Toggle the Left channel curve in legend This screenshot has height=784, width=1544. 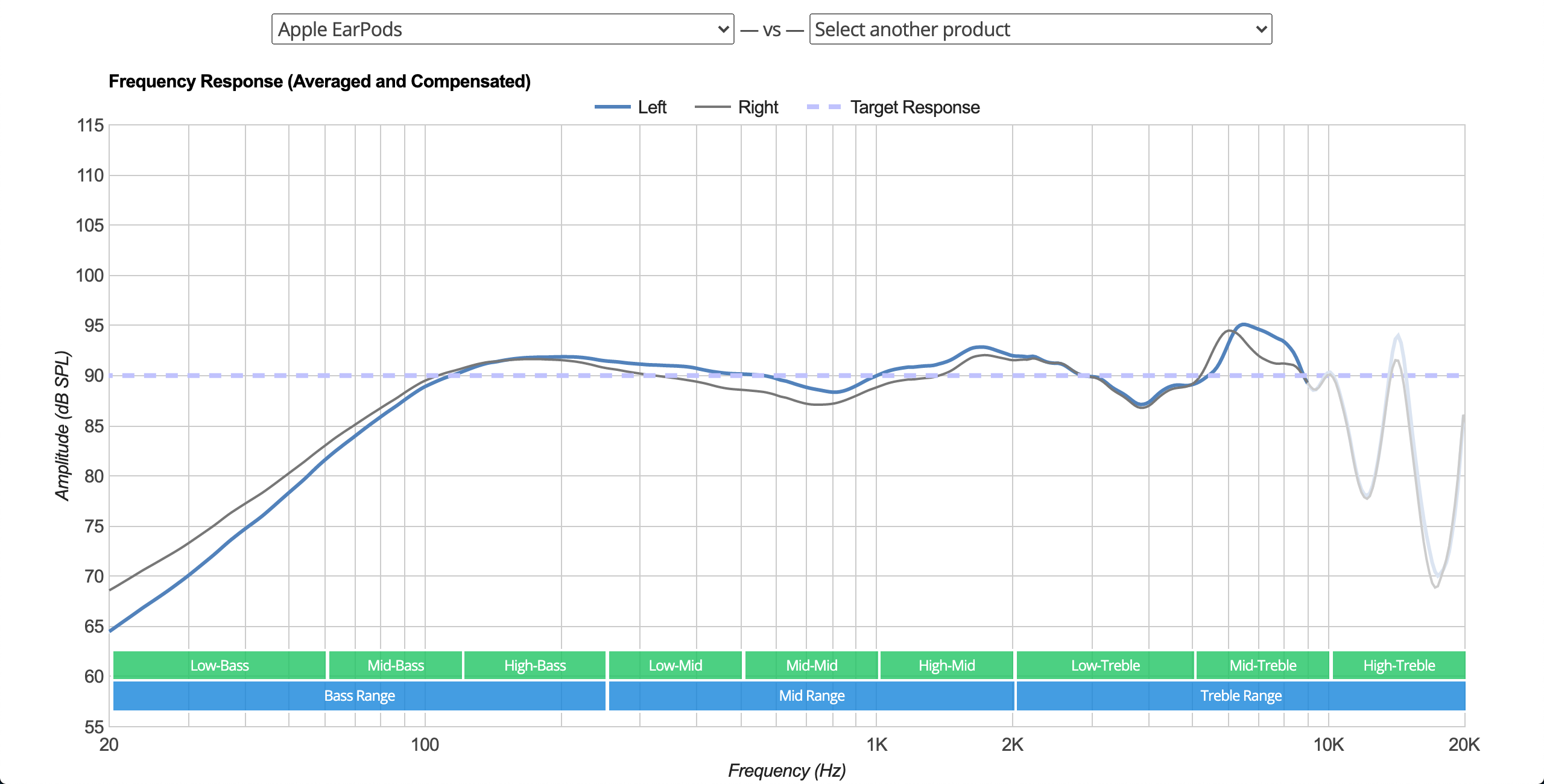(651, 107)
